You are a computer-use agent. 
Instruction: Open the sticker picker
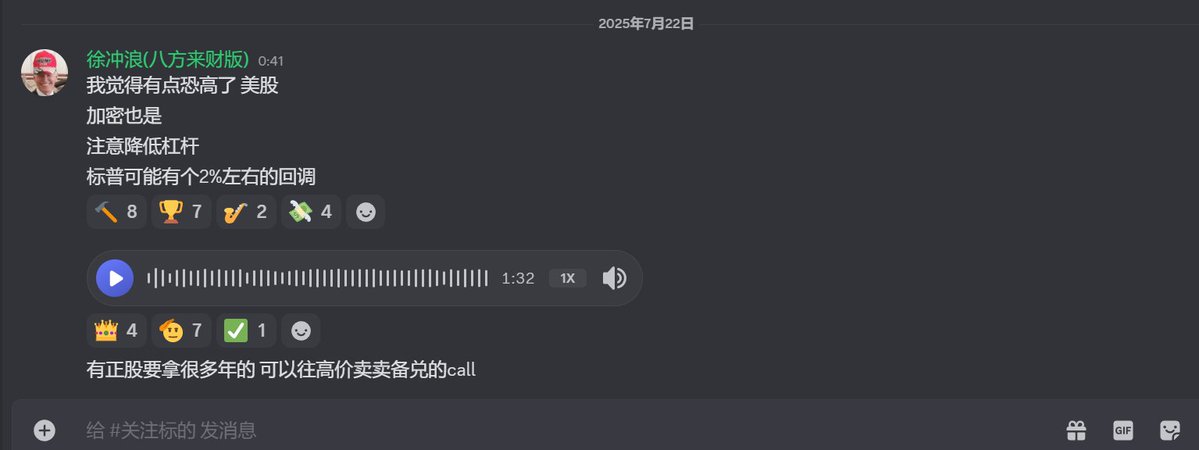[x=1170, y=431]
